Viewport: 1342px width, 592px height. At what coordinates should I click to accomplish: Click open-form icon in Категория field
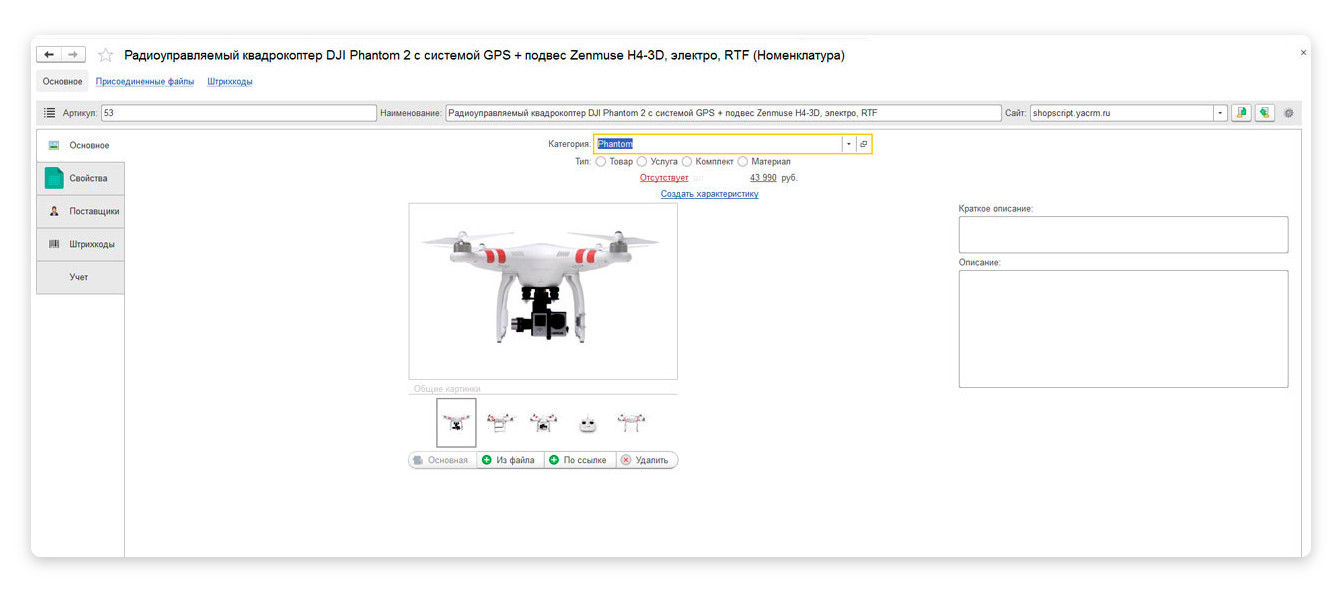click(x=864, y=144)
